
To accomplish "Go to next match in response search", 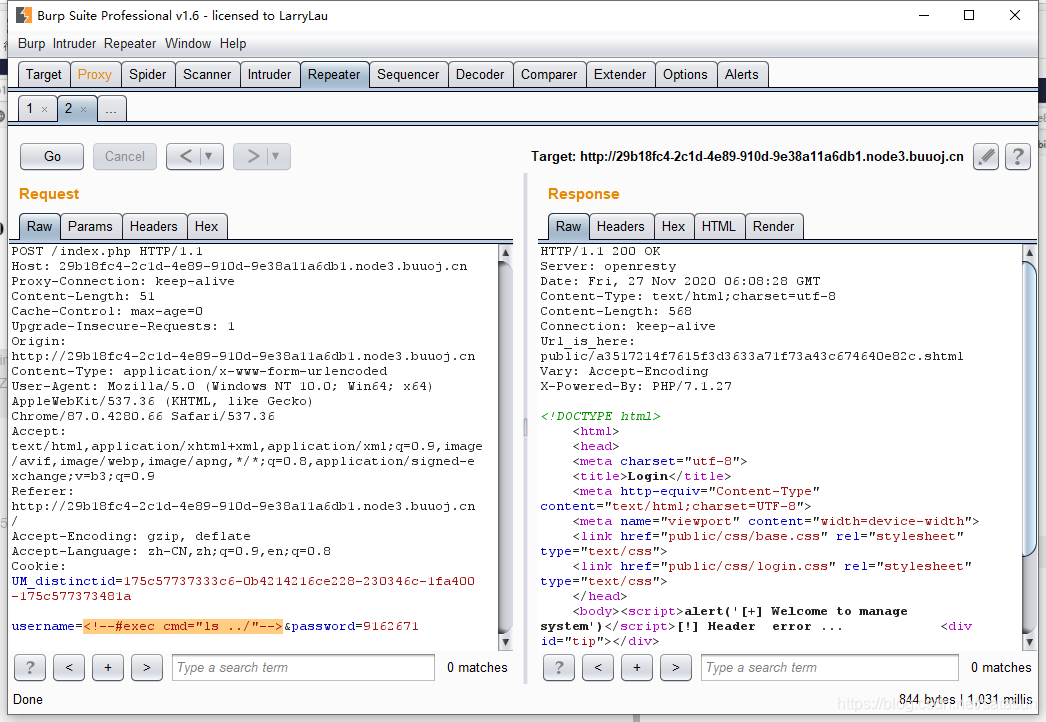I will tap(676, 667).
